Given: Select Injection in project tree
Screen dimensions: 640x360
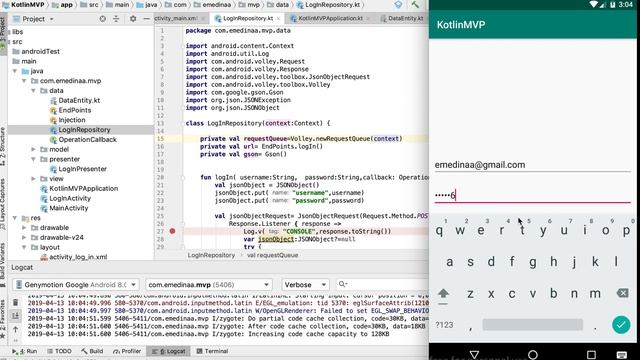Looking at the screenshot, I should click(x=72, y=120).
